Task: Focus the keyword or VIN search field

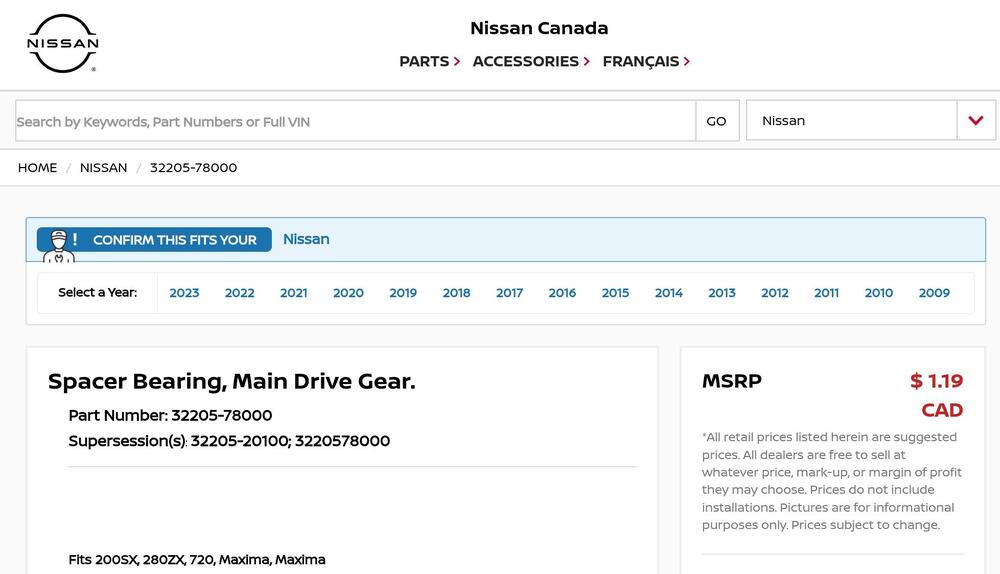Action: [x=355, y=121]
